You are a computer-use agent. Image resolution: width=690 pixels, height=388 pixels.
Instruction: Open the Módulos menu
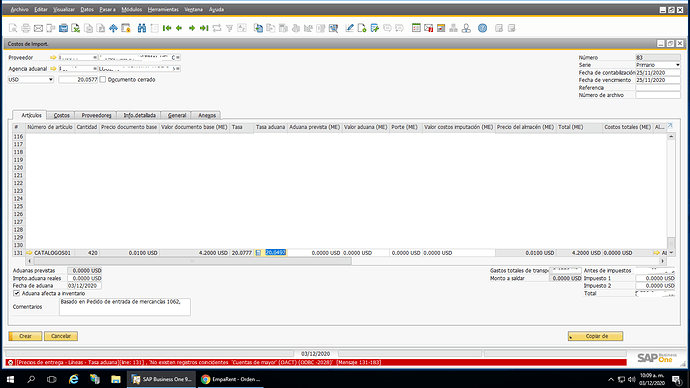132,9
